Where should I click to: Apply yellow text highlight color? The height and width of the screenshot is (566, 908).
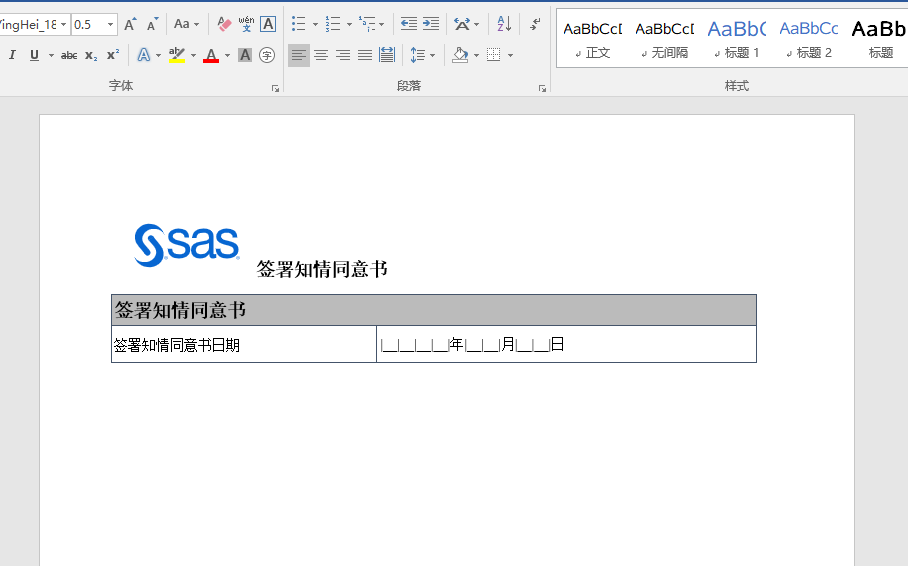[x=177, y=55]
